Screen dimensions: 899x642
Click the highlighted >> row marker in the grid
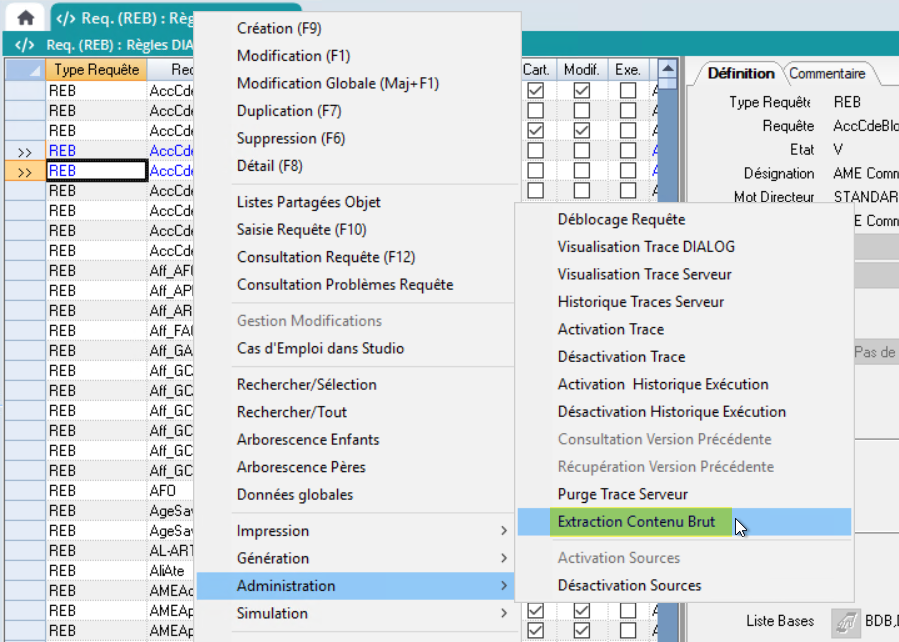click(x=25, y=171)
